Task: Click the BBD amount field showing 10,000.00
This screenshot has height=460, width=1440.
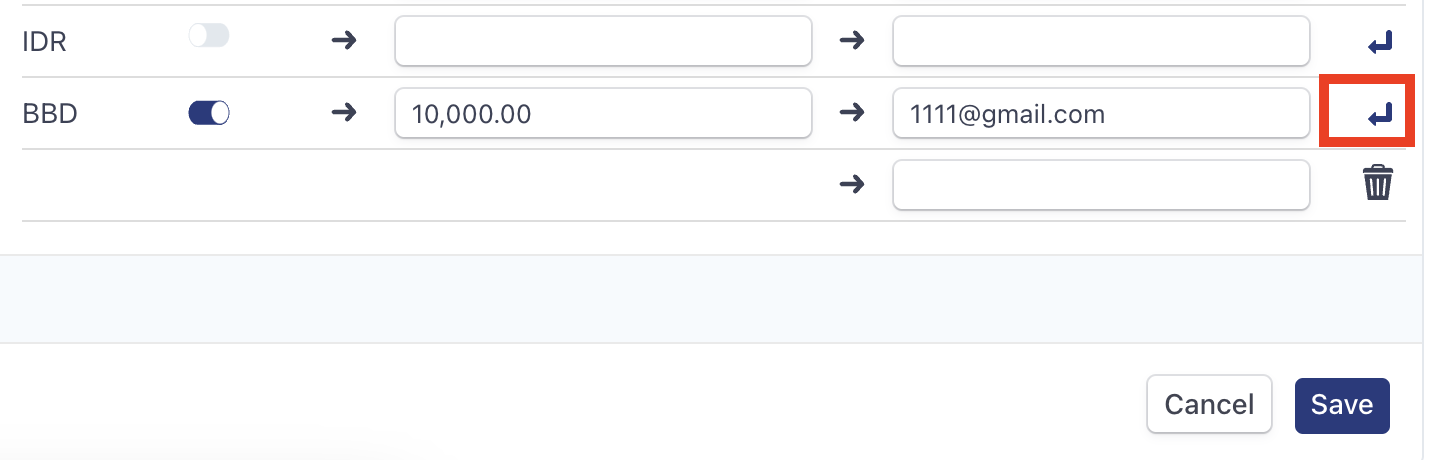Action: click(x=603, y=113)
